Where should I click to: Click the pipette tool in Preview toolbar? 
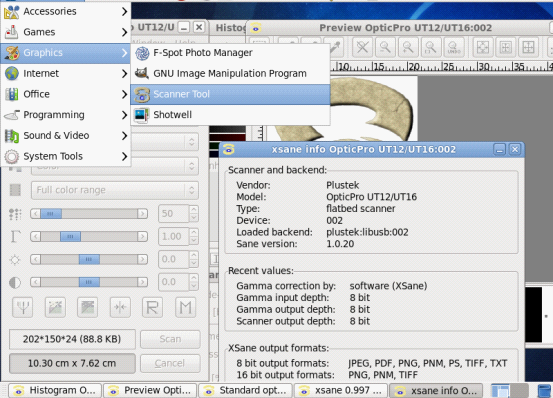click(x=336, y=47)
